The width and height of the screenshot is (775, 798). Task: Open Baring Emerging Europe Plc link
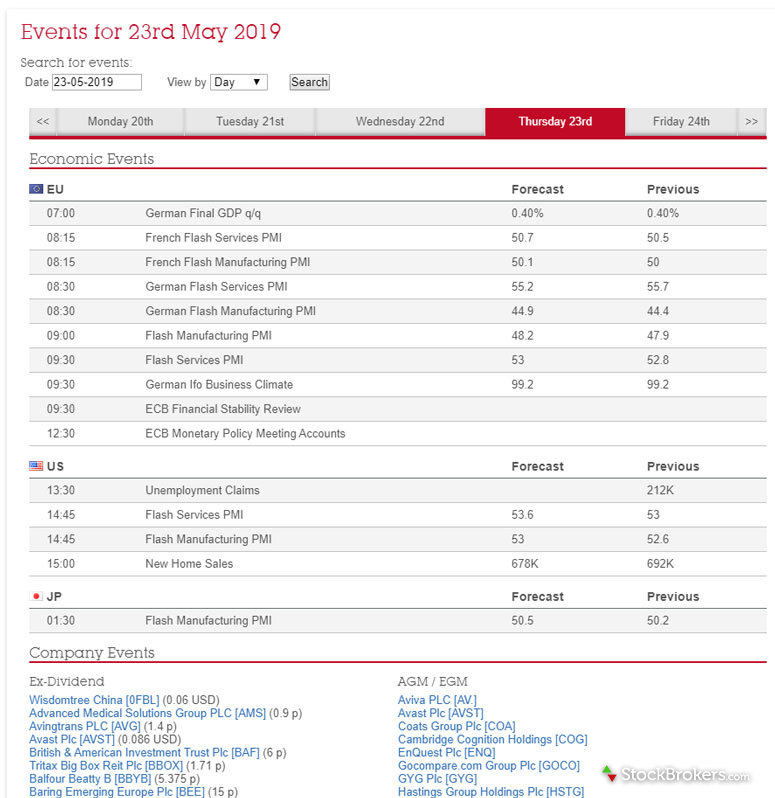[x=117, y=792]
